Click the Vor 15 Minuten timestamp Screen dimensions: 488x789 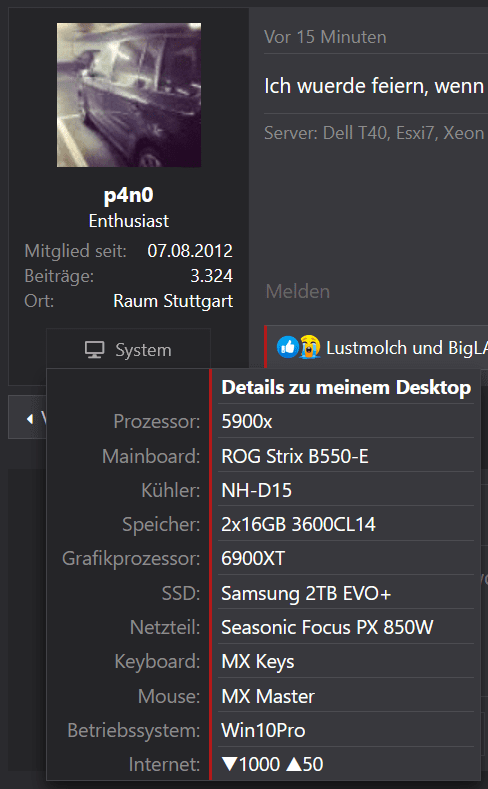325,37
